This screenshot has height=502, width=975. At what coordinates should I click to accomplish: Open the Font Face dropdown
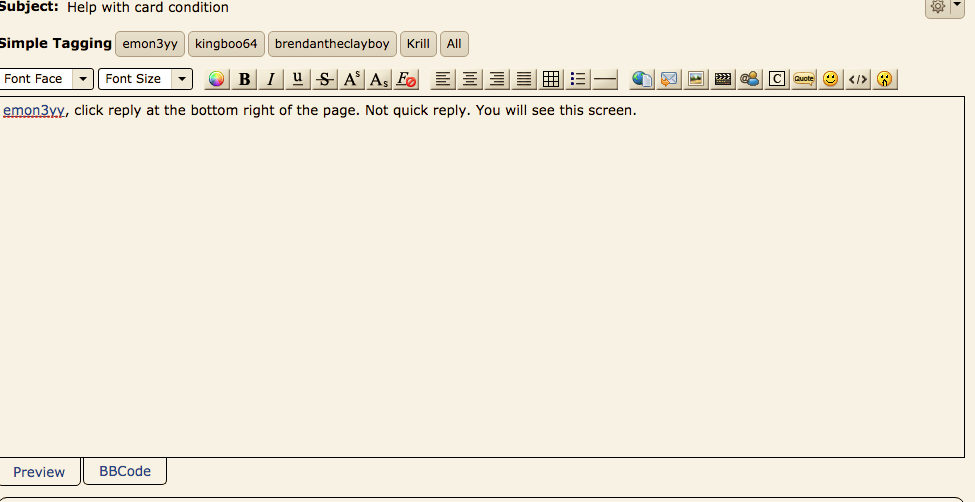(47, 79)
